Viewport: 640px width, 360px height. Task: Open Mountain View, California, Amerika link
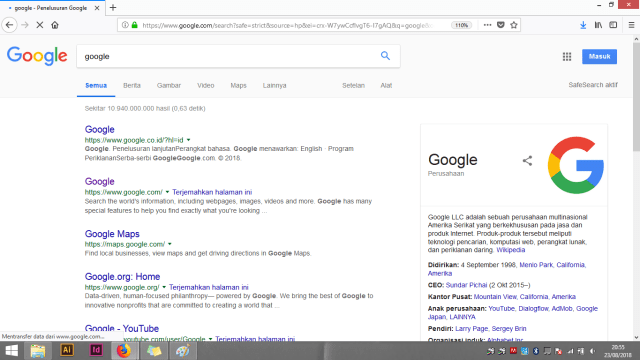coord(524,297)
